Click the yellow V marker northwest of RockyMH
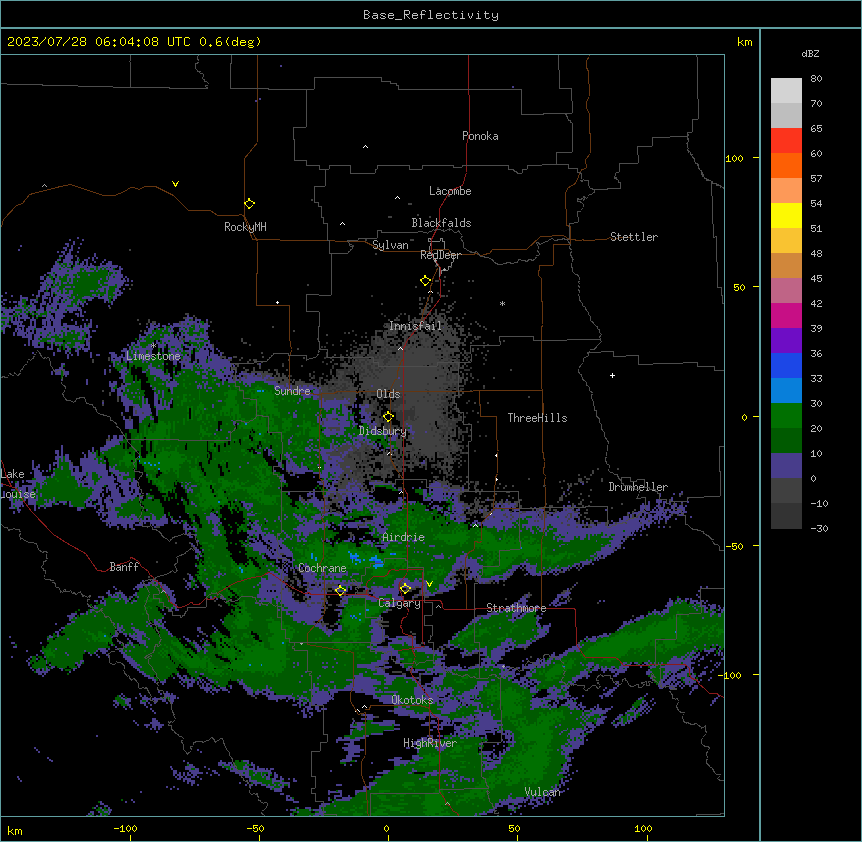This screenshot has height=842, width=862. (175, 184)
